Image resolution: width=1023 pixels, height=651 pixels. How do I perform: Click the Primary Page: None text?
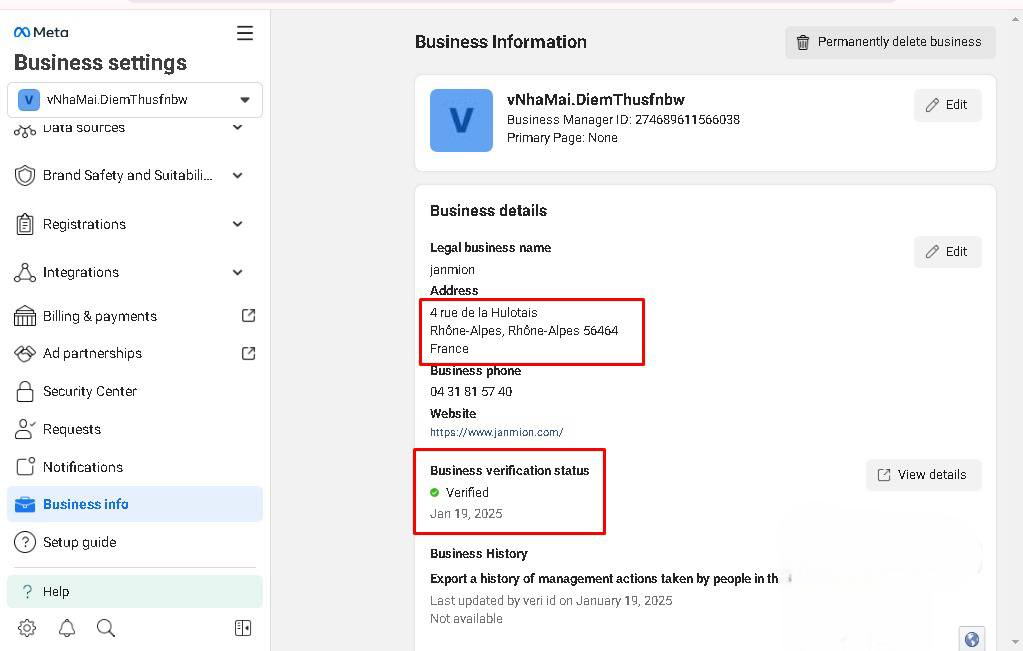[x=562, y=138]
